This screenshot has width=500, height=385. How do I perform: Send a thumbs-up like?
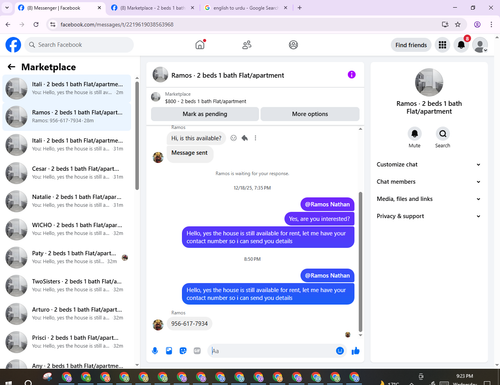356,351
